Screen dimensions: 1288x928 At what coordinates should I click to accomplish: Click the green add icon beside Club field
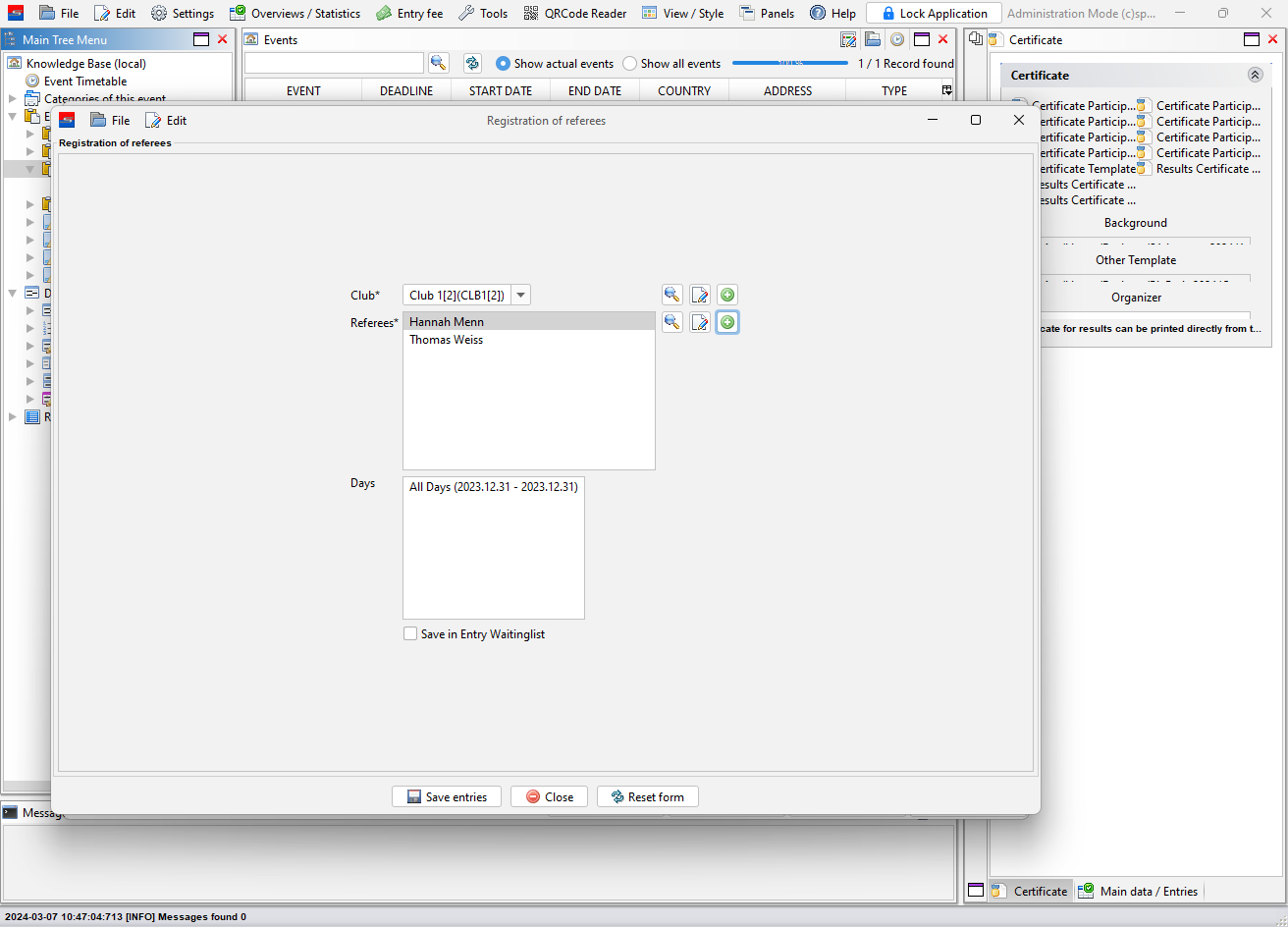coord(727,295)
